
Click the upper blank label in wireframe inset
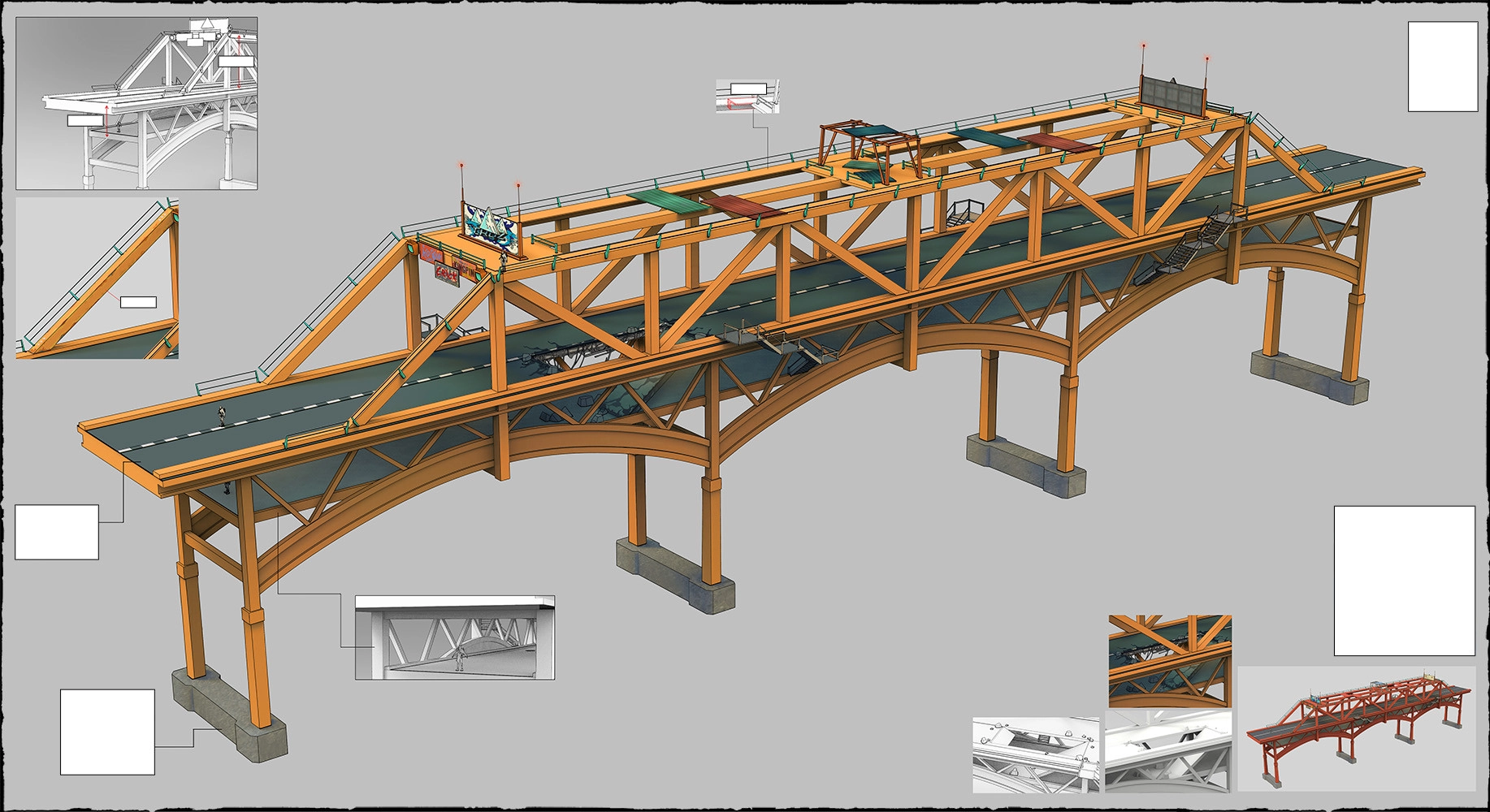click(236, 62)
